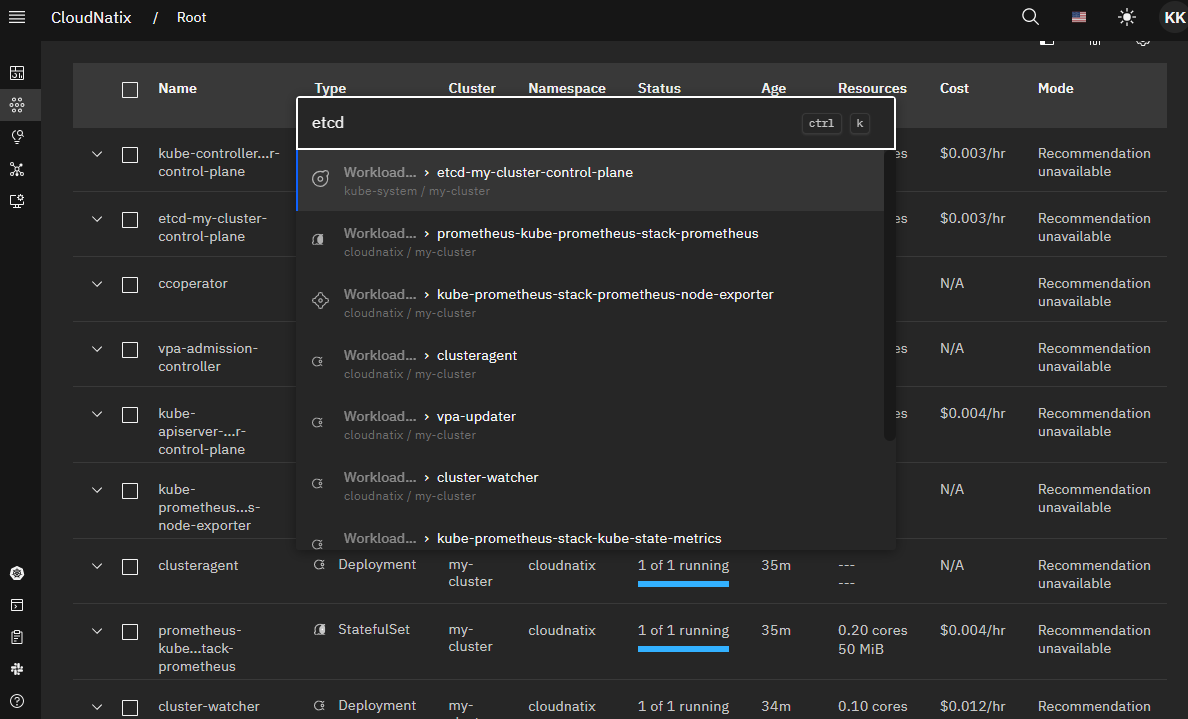This screenshot has width=1188, height=719.
Task: Open the KK user avatar menu
Action: tap(1174, 17)
